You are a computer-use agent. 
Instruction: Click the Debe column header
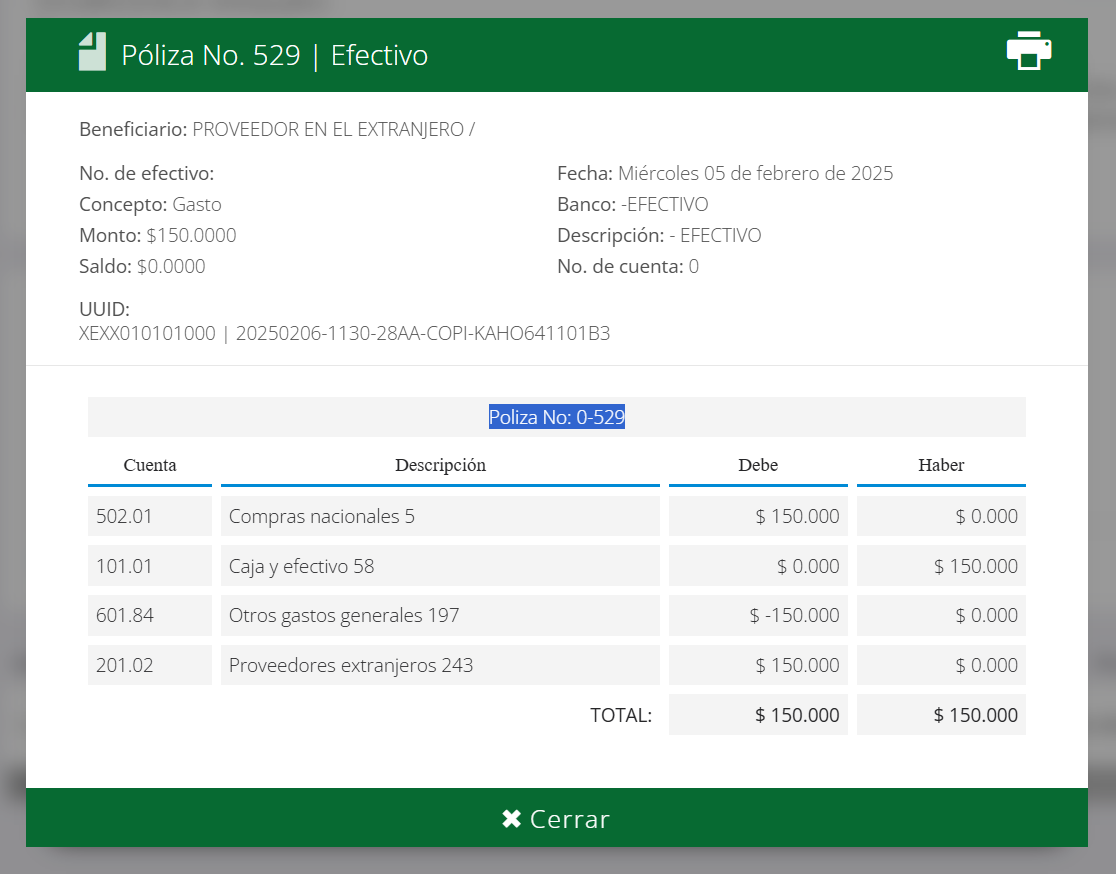[757, 465]
